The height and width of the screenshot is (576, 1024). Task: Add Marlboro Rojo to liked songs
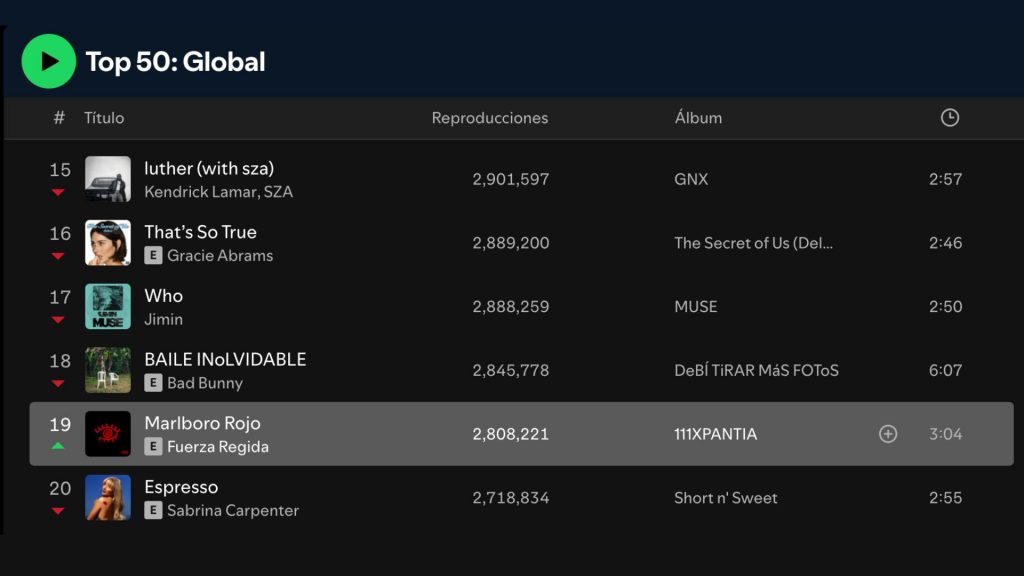click(x=888, y=434)
